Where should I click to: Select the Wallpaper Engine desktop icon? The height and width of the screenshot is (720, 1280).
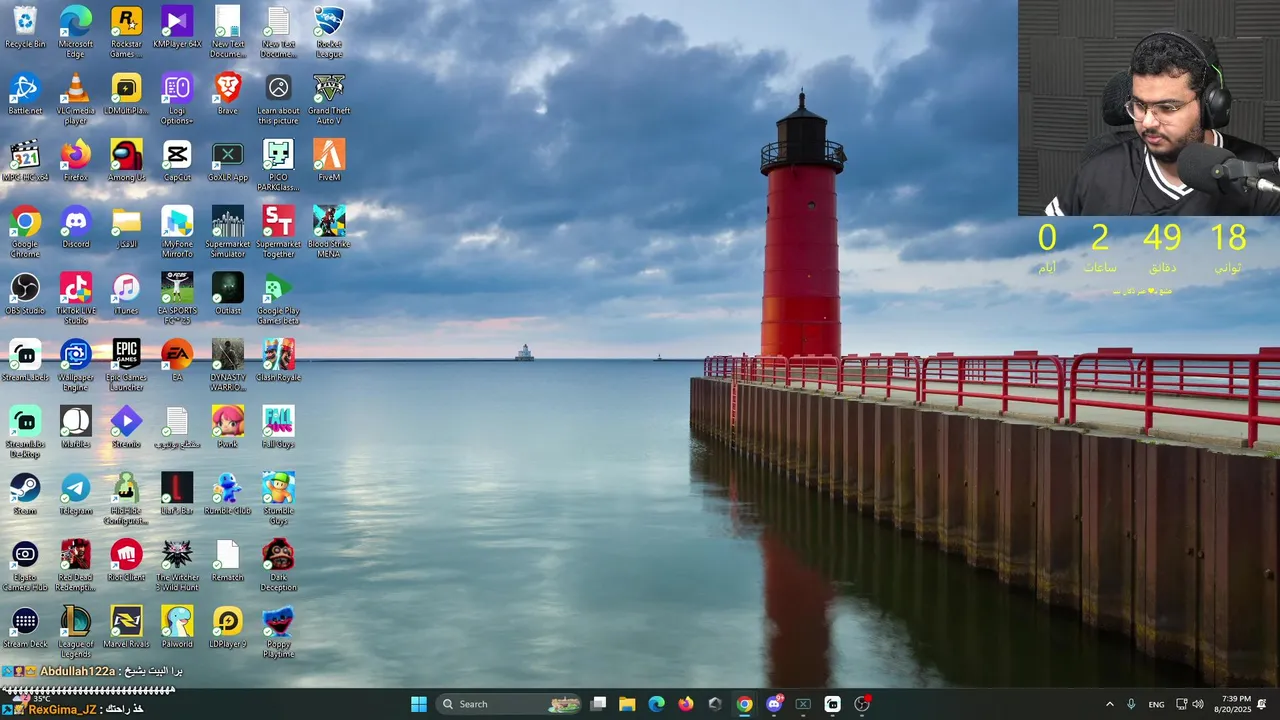[x=75, y=366]
